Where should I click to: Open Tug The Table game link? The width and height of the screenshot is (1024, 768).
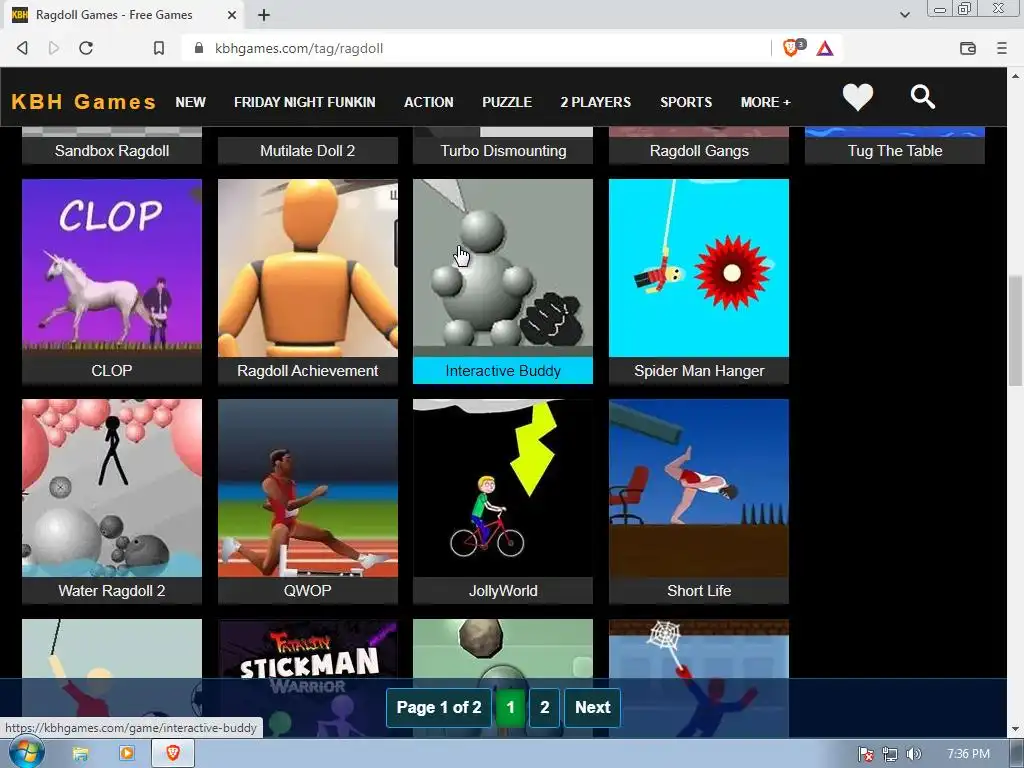pos(895,150)
